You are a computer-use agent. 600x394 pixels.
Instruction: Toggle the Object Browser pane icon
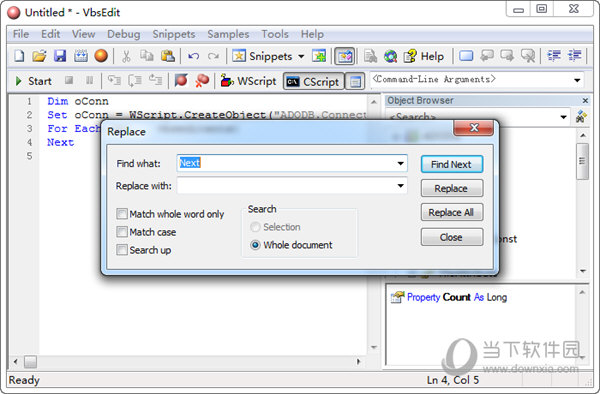tap(344, 57)
